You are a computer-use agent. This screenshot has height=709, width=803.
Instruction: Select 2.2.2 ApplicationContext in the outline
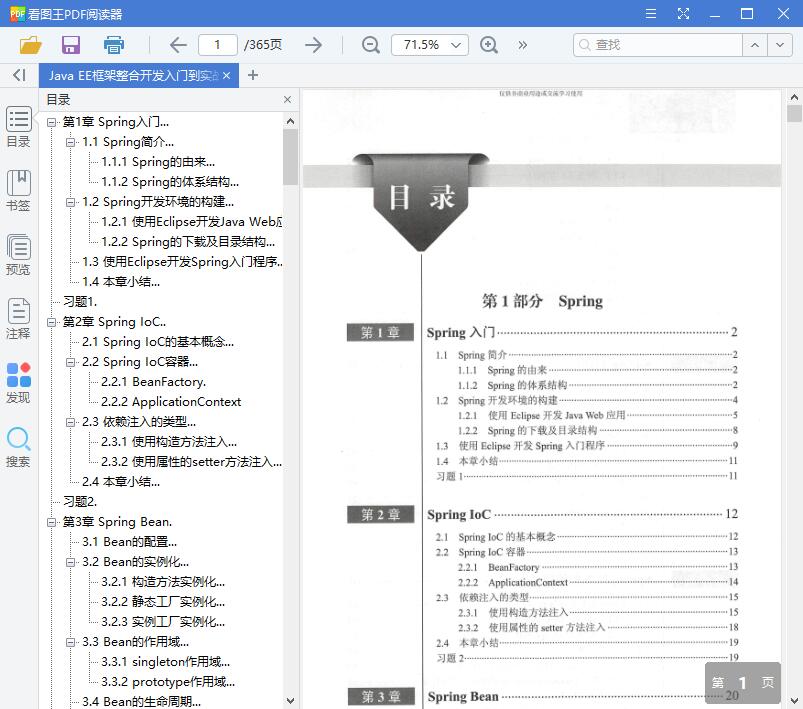[171, 402]
